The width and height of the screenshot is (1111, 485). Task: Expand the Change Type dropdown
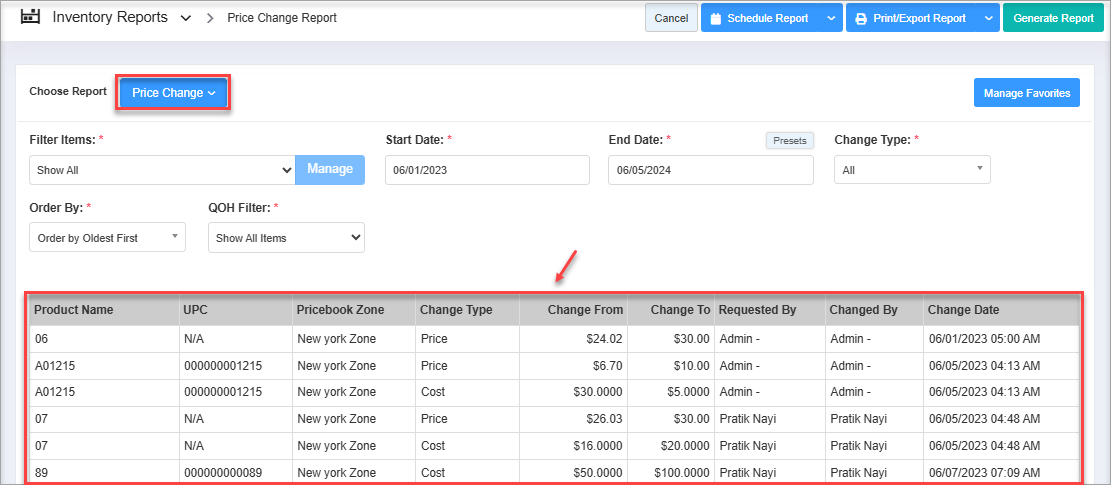912,170
